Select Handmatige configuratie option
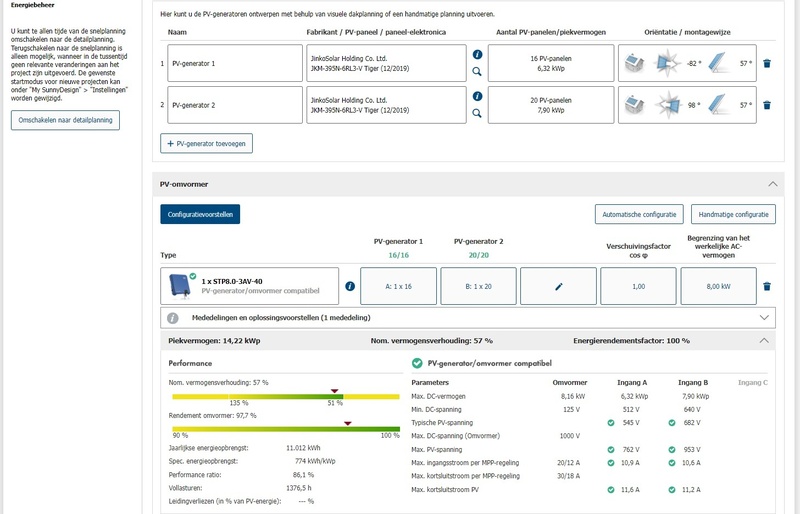Image resolution: width=800 pixels, height=514 pixels. pyautogui.click(x=734, y=214)
